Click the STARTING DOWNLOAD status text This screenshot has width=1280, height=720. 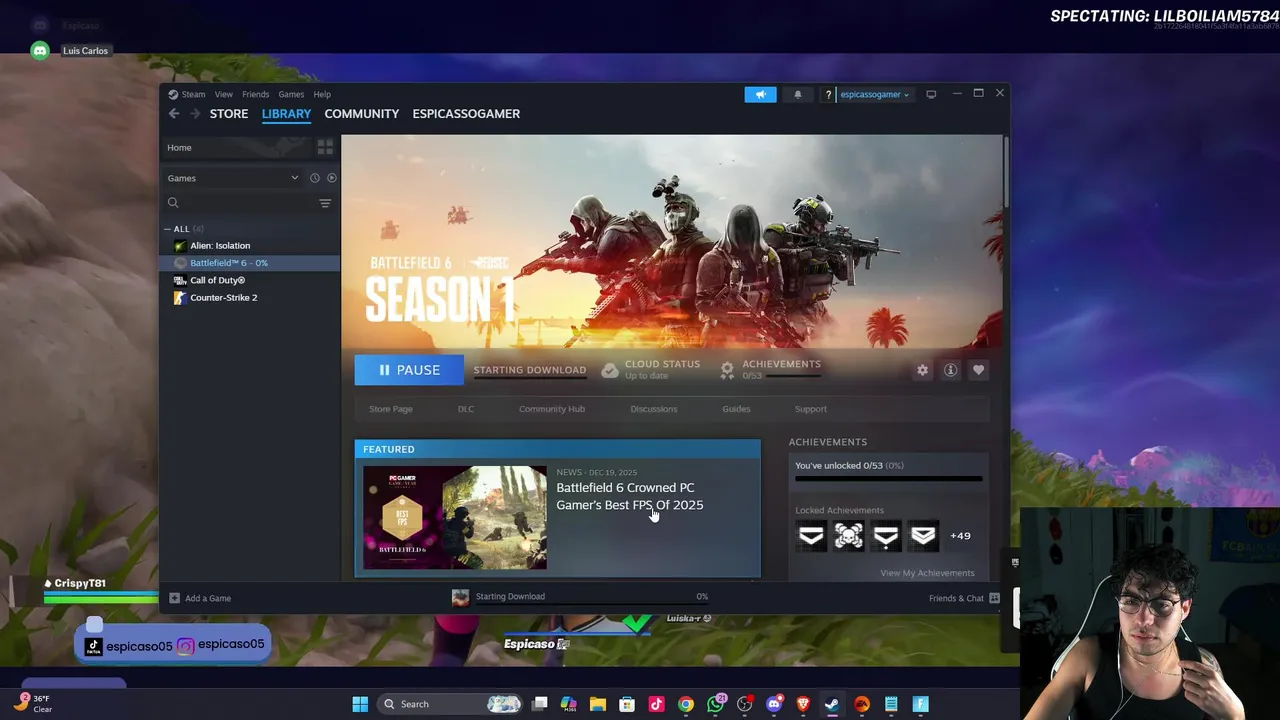tap(530, 370)
